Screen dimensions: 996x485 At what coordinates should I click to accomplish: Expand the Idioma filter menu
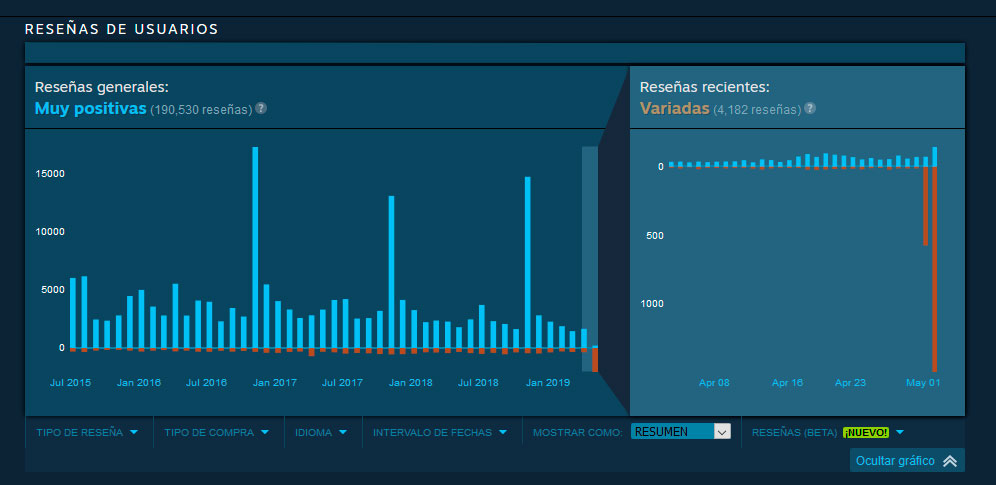[320, 433]
